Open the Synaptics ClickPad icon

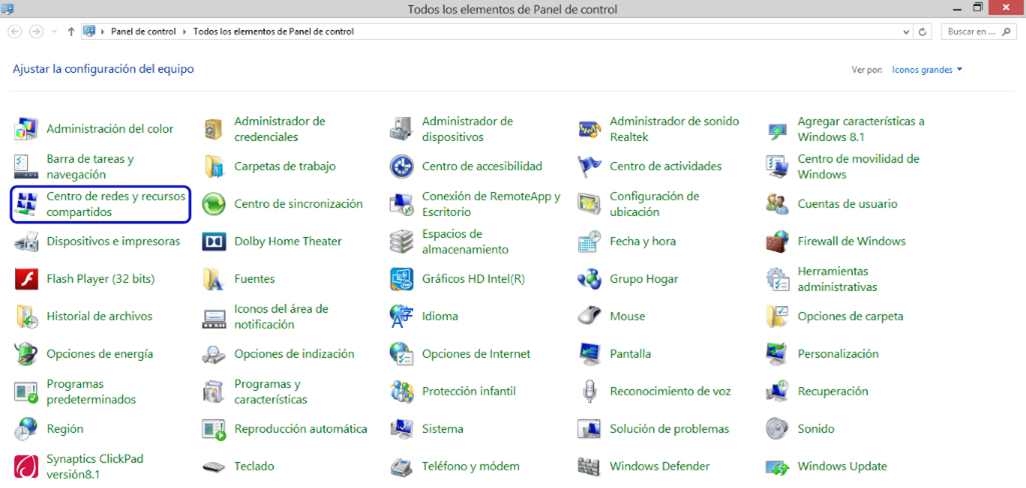point(26,466)
